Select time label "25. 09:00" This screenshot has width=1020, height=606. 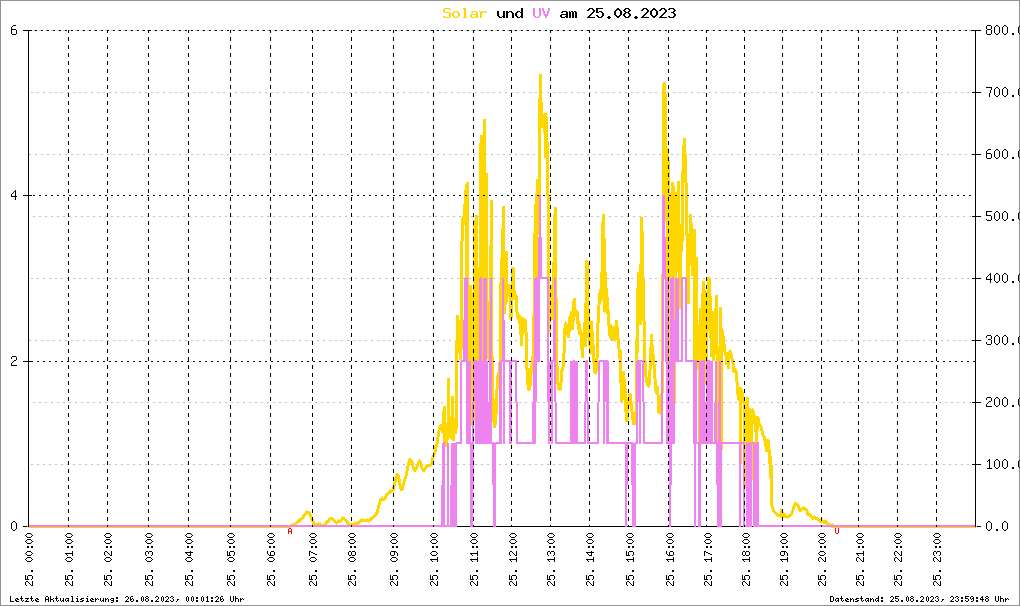click(x=394, y=560)
